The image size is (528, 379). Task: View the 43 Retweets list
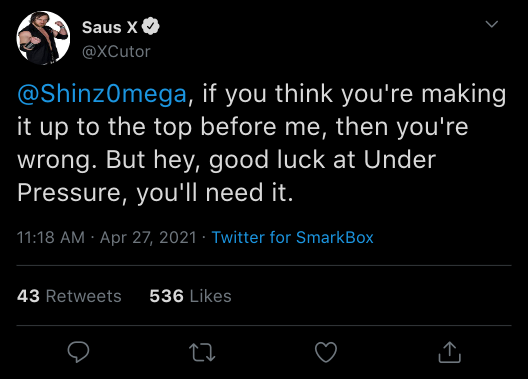click(69, 296)
